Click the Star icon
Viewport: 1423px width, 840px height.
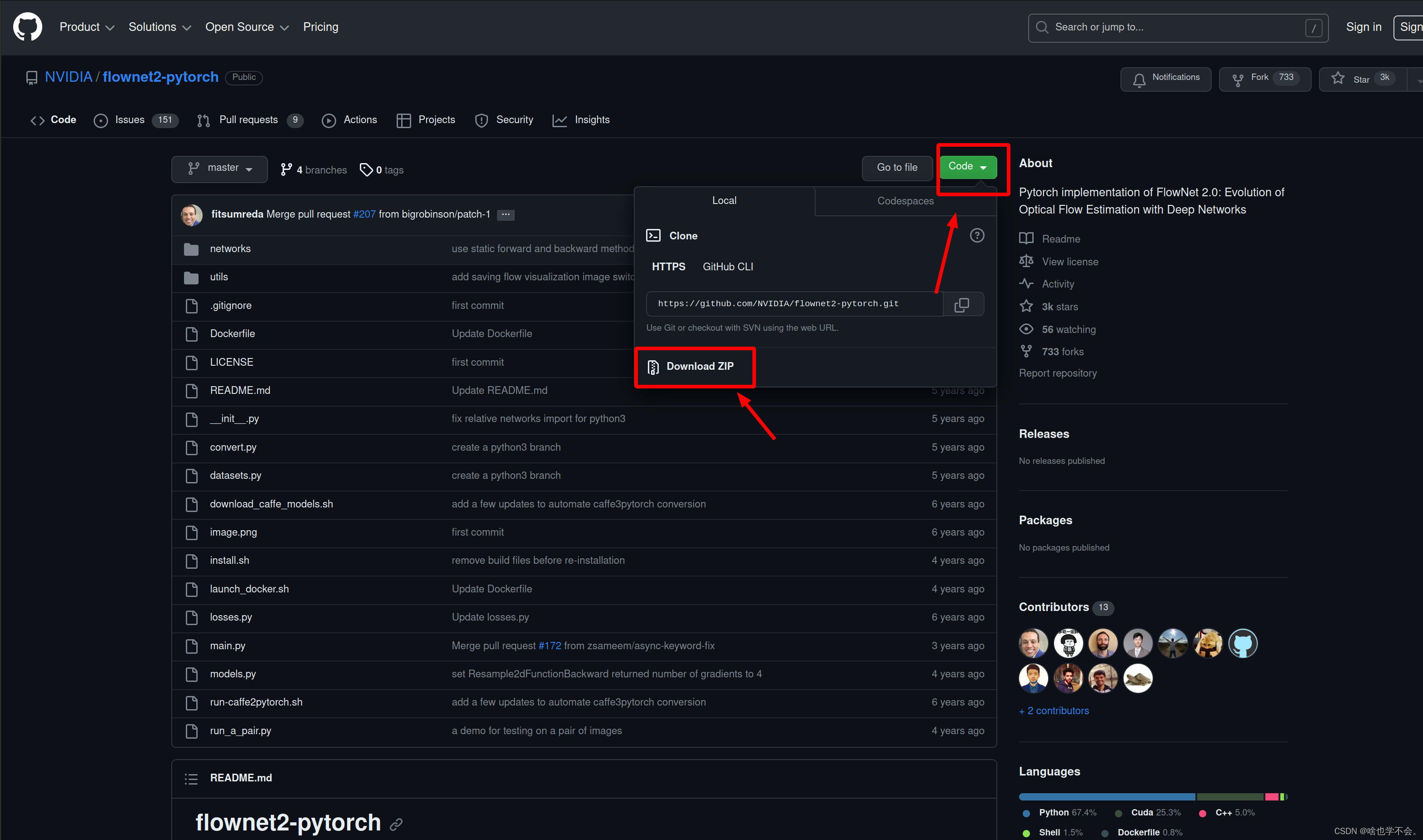pos(1338,78)
